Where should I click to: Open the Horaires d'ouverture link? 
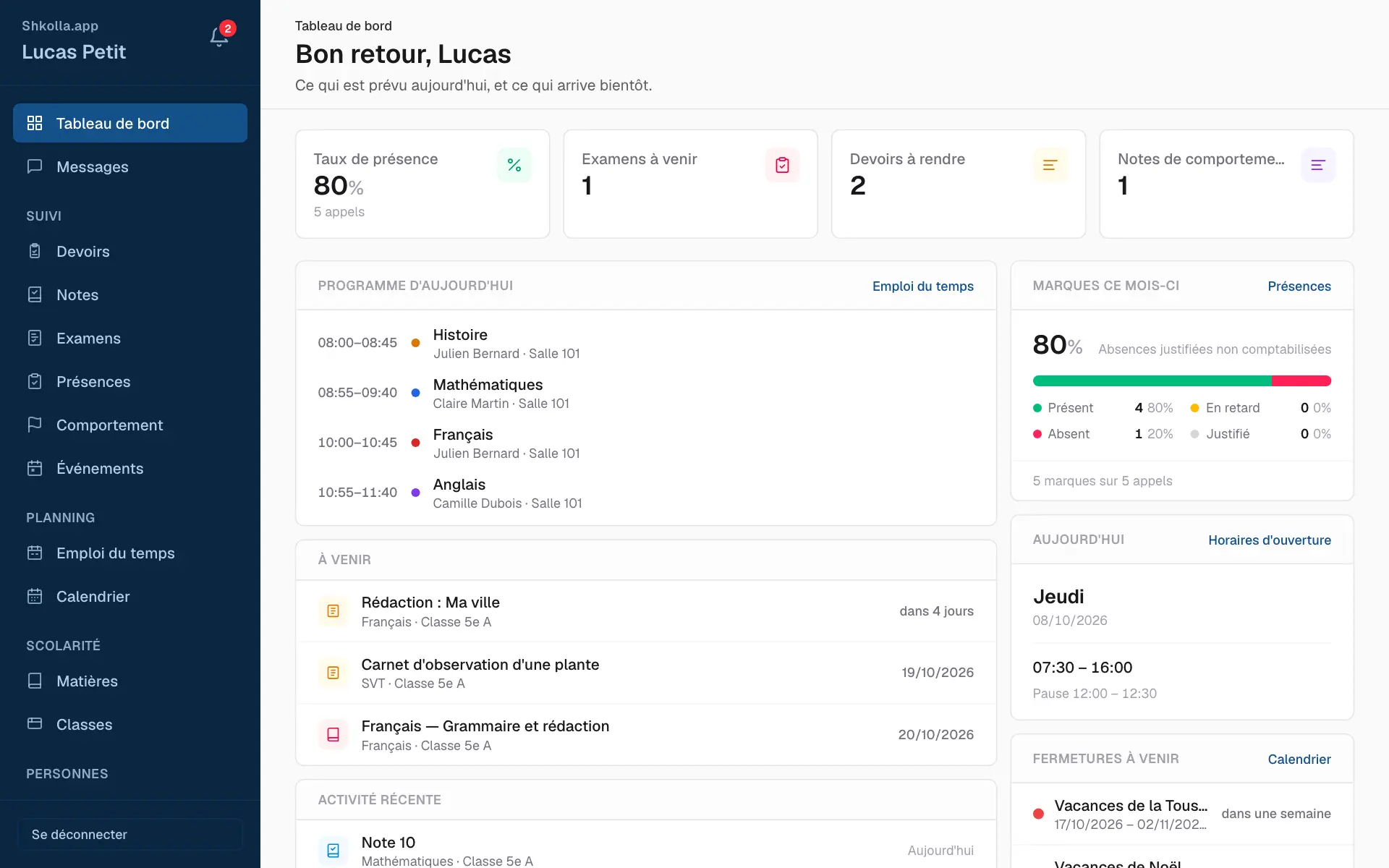pos(1270,540)
